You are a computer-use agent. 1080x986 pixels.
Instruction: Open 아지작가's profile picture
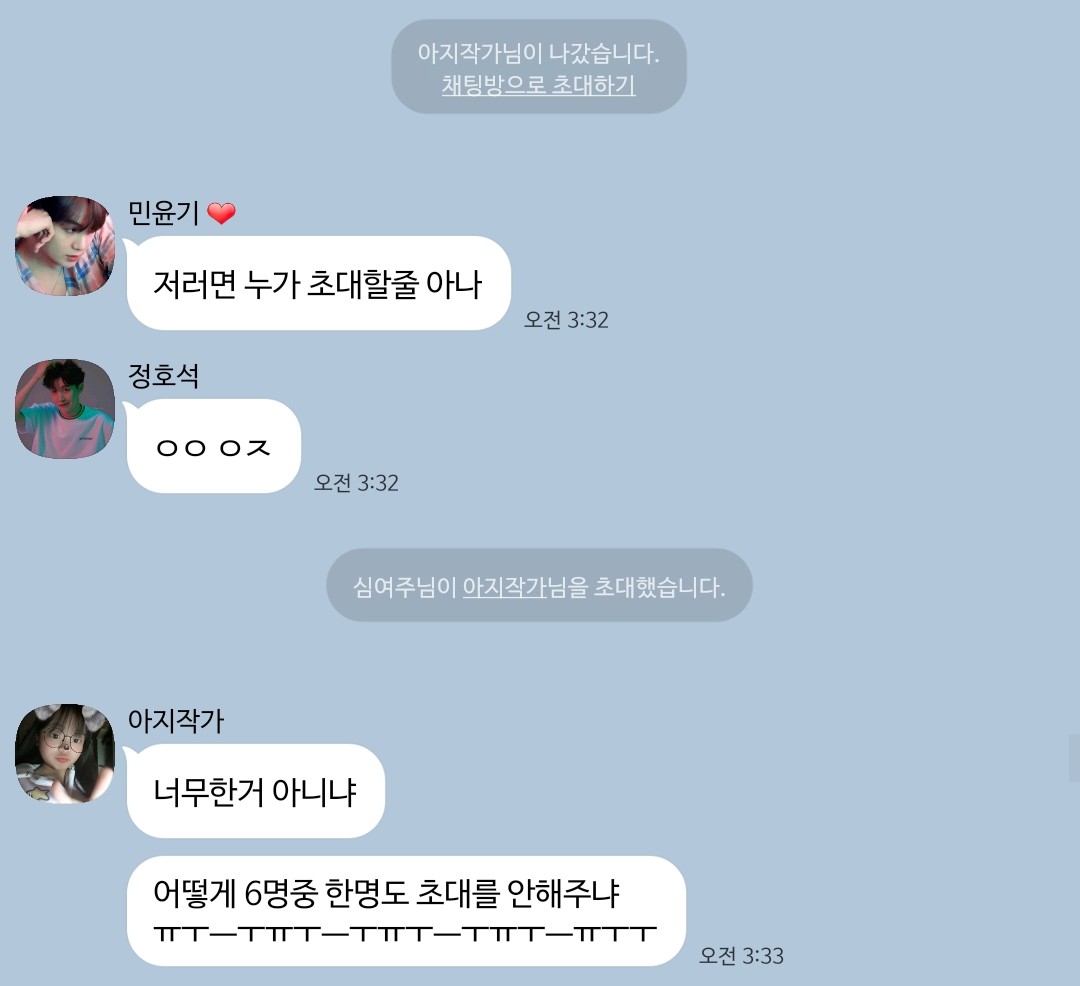click(65, 753)
